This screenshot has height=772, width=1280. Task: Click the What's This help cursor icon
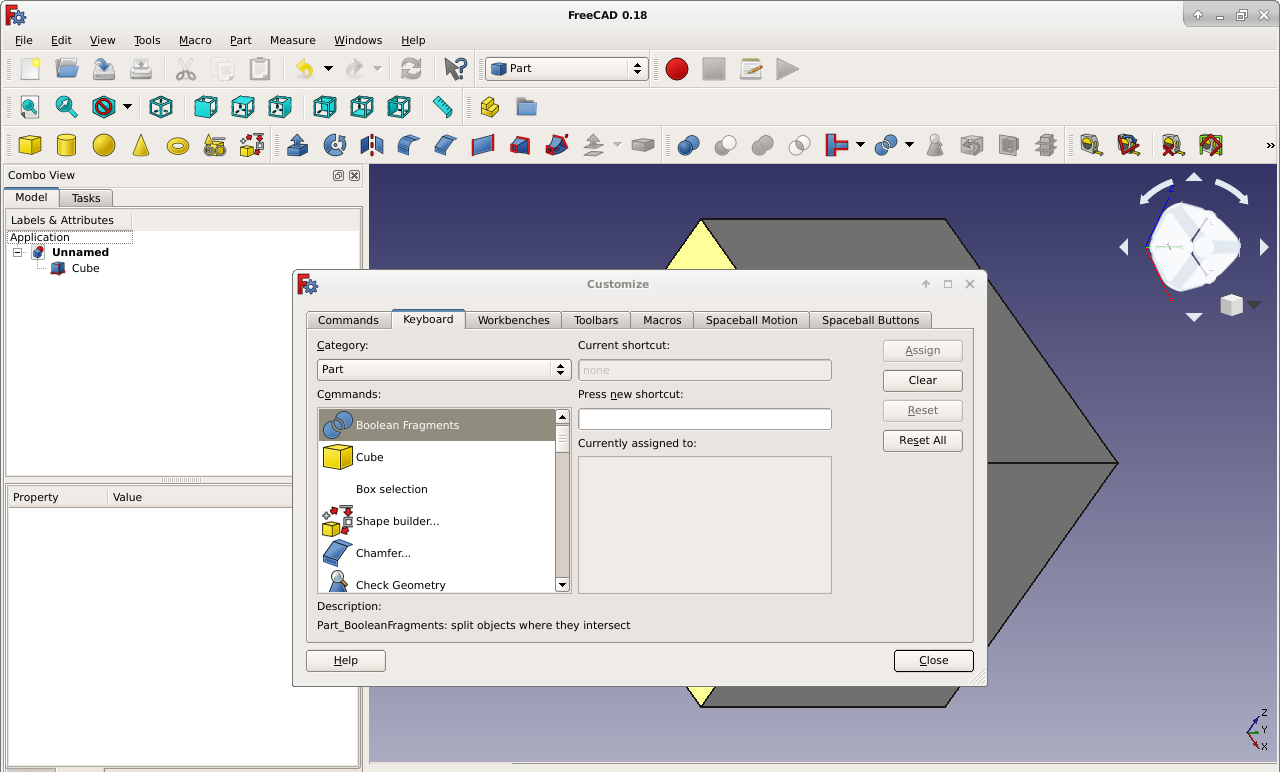pyautogui.click(x=456, y=69)
